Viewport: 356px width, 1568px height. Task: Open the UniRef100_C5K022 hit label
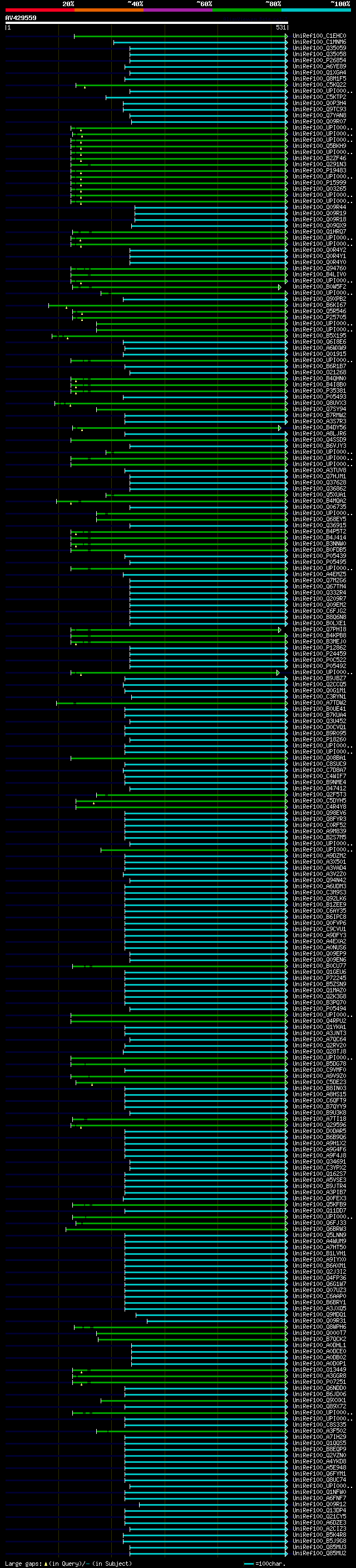coord(319,85)
